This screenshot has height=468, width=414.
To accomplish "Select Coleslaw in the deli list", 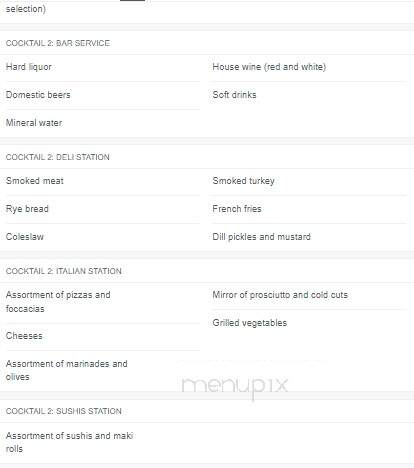I will 25,237.
